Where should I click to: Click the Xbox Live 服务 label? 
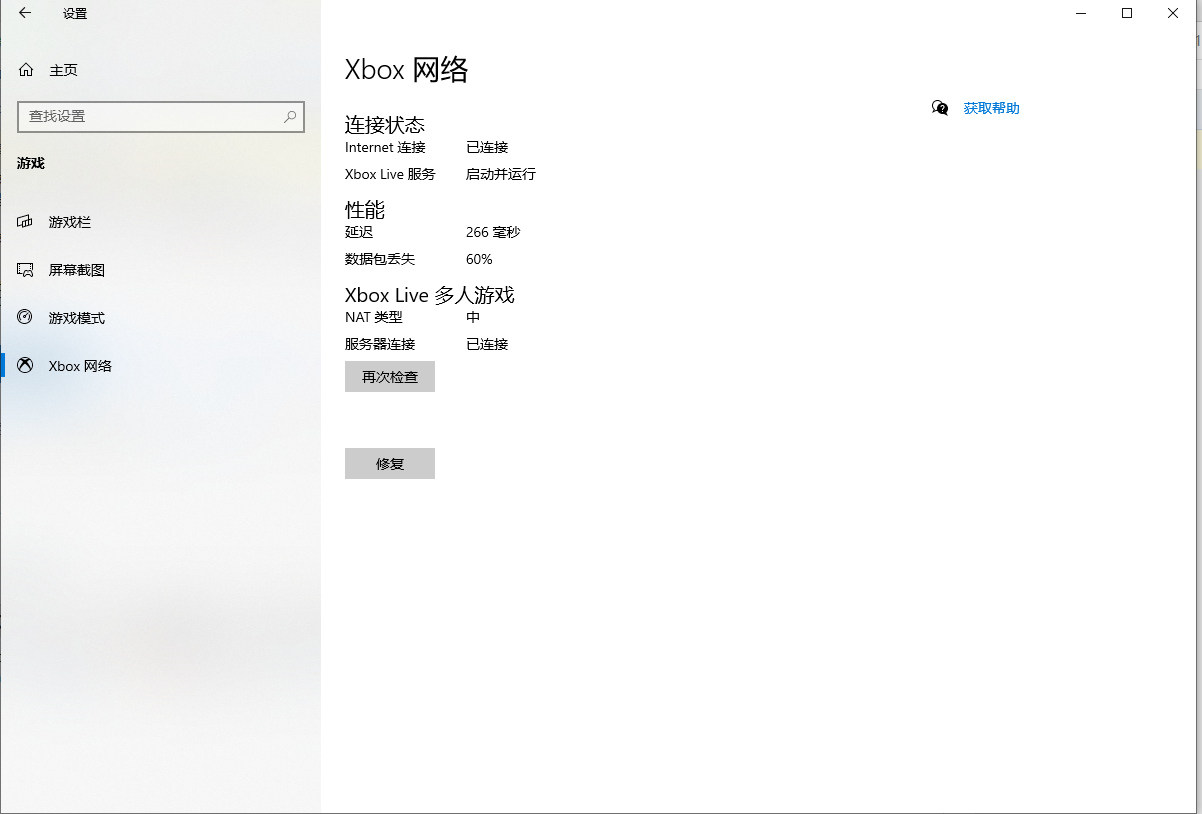[390, 174]
